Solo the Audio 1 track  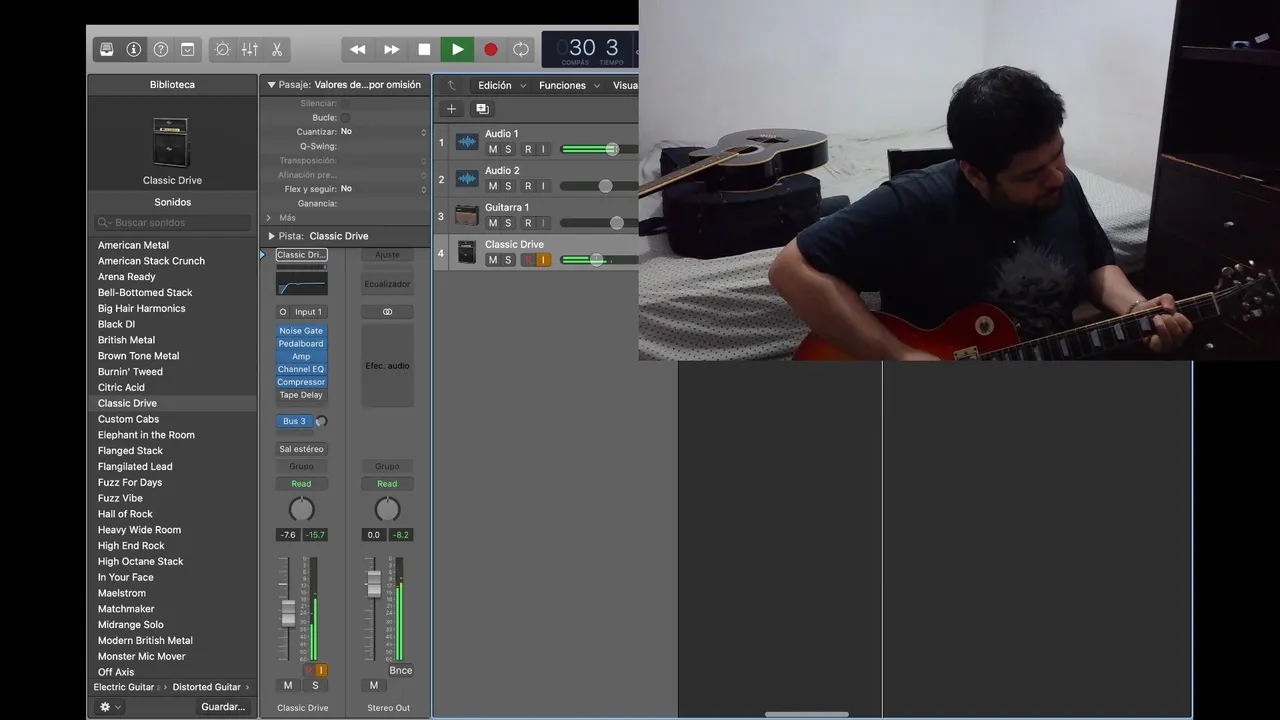click(x=508, y=150)
